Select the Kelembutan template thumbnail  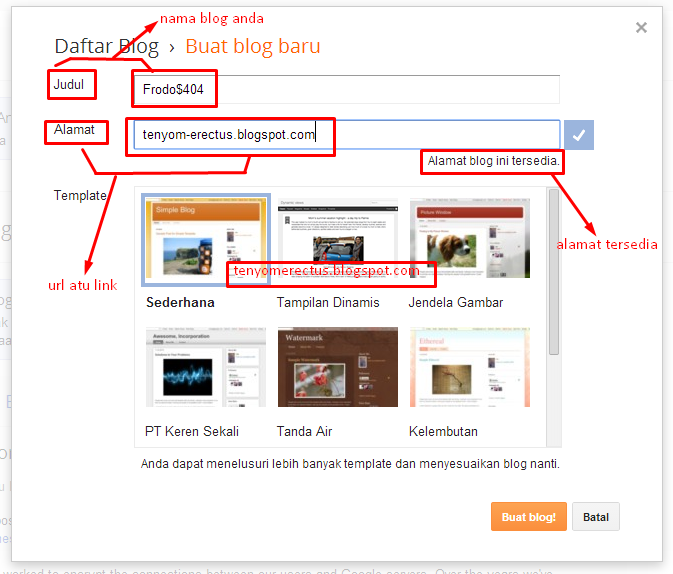[470, 367]
